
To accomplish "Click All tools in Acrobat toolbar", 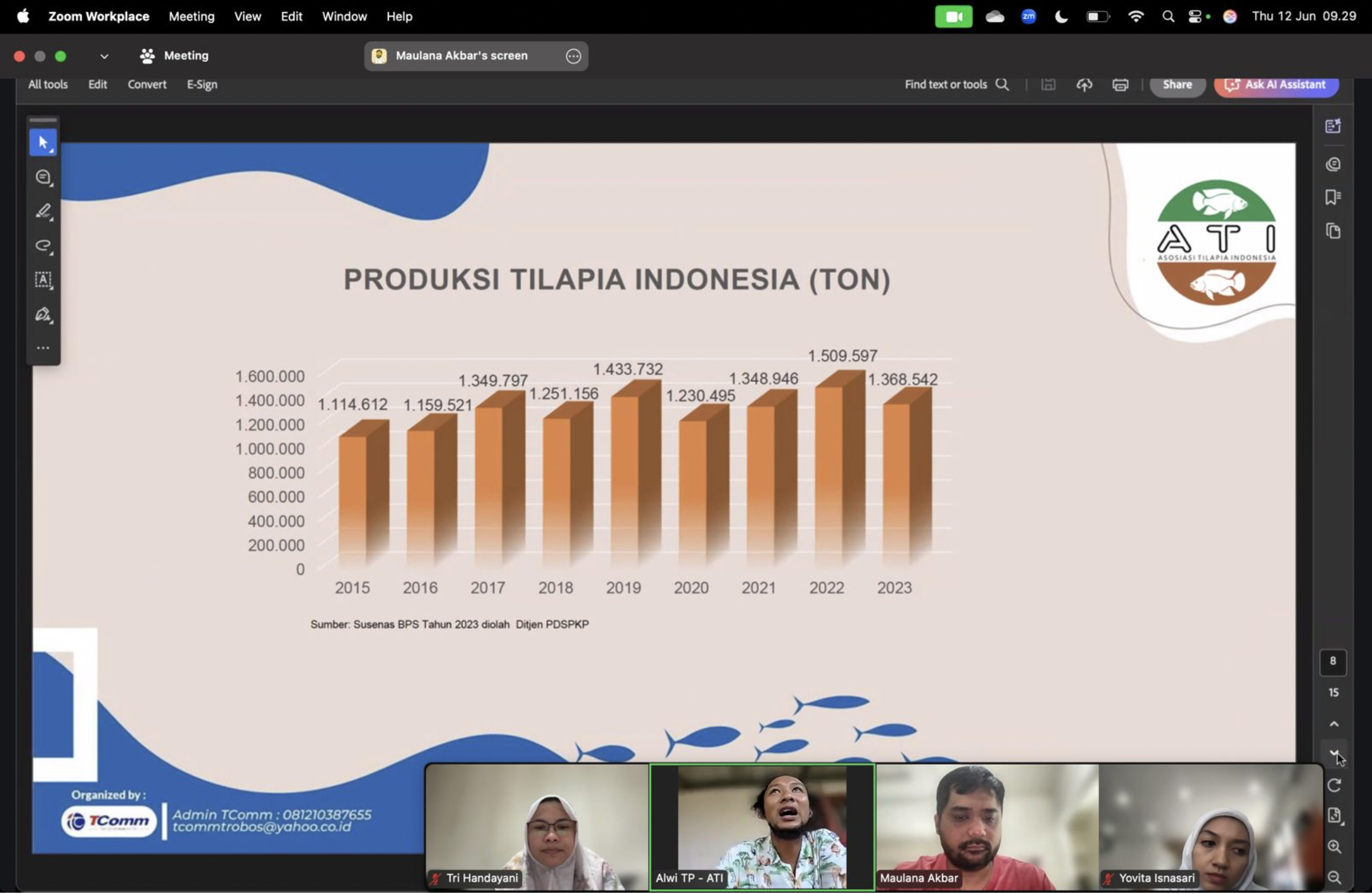I will 48,84.
